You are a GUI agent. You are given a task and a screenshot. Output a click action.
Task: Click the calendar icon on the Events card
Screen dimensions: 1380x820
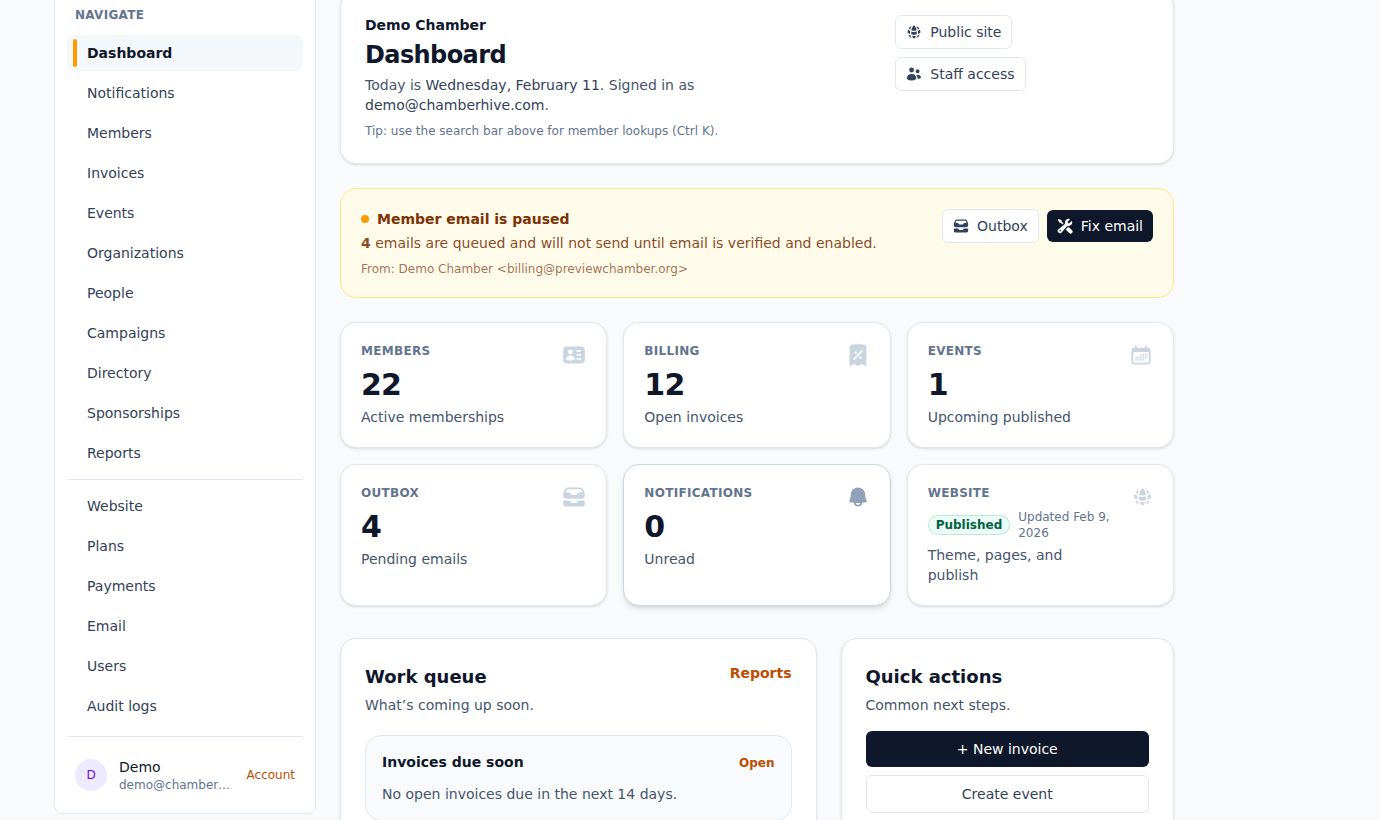tap(1141, 354)
